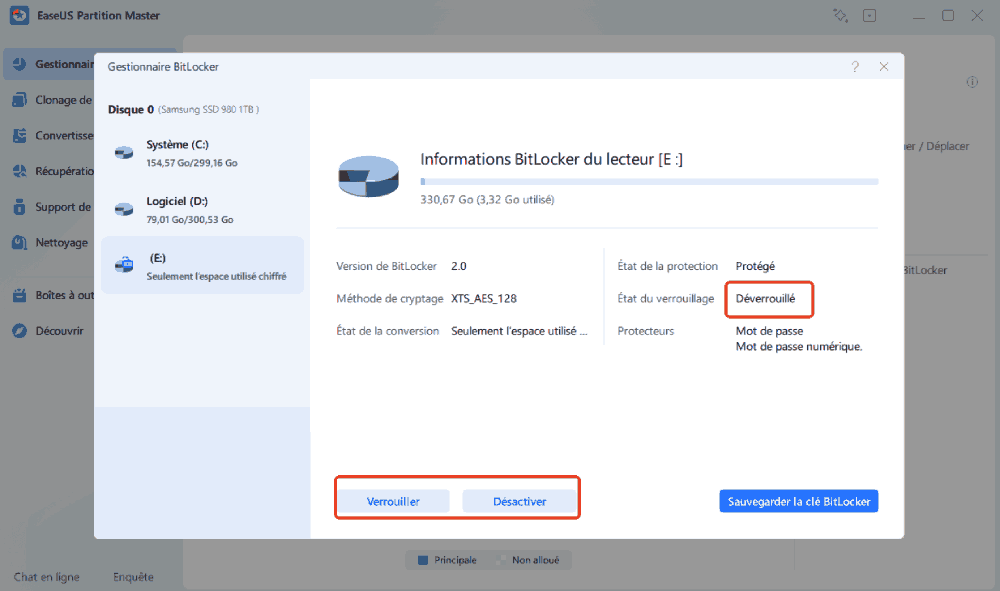The width and height of the screenshot is (1000, 591).
Task: Click the Protégé protection status value
Action: (755, 266)
